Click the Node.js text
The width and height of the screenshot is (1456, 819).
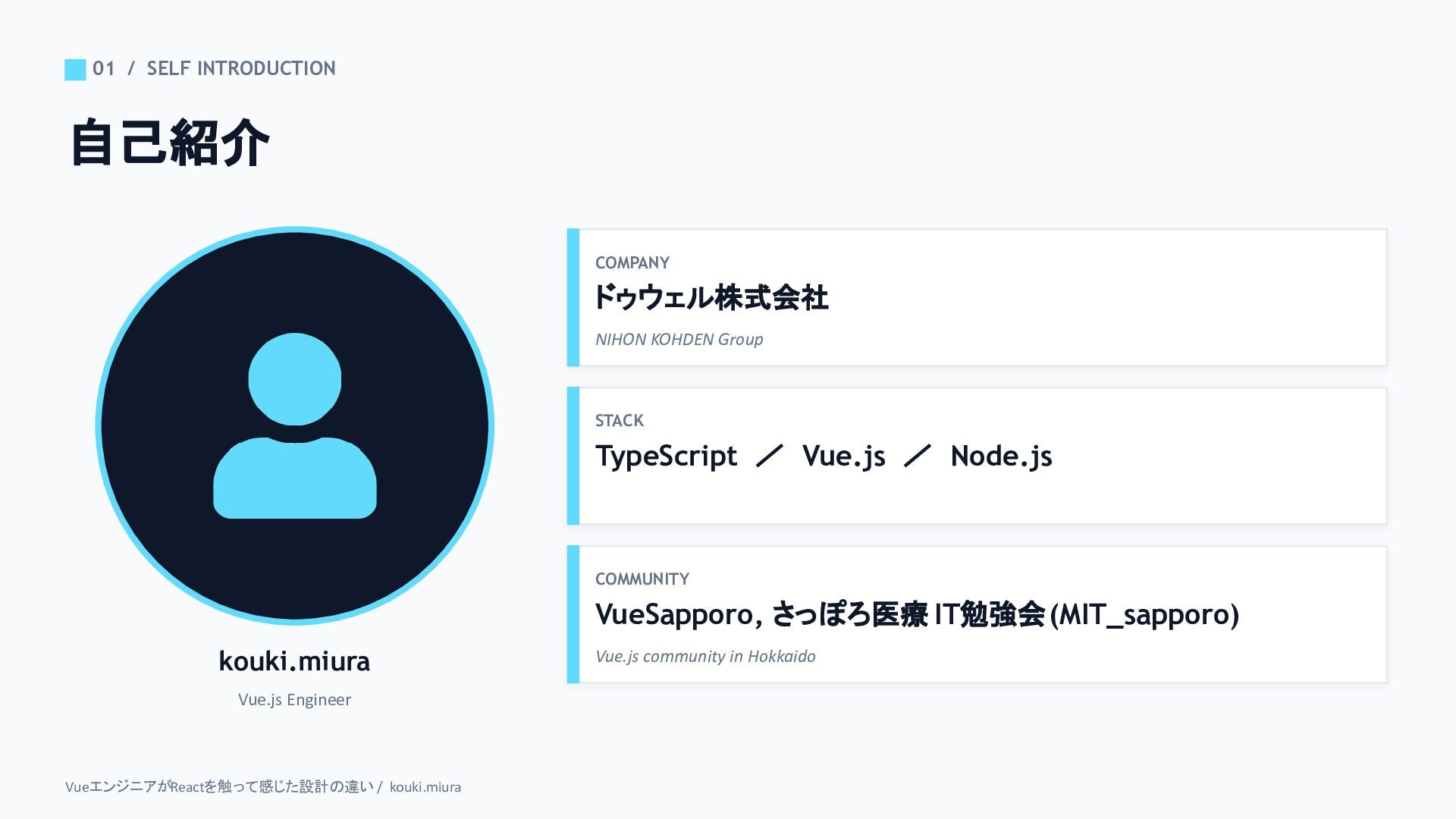pos(1001,456)
